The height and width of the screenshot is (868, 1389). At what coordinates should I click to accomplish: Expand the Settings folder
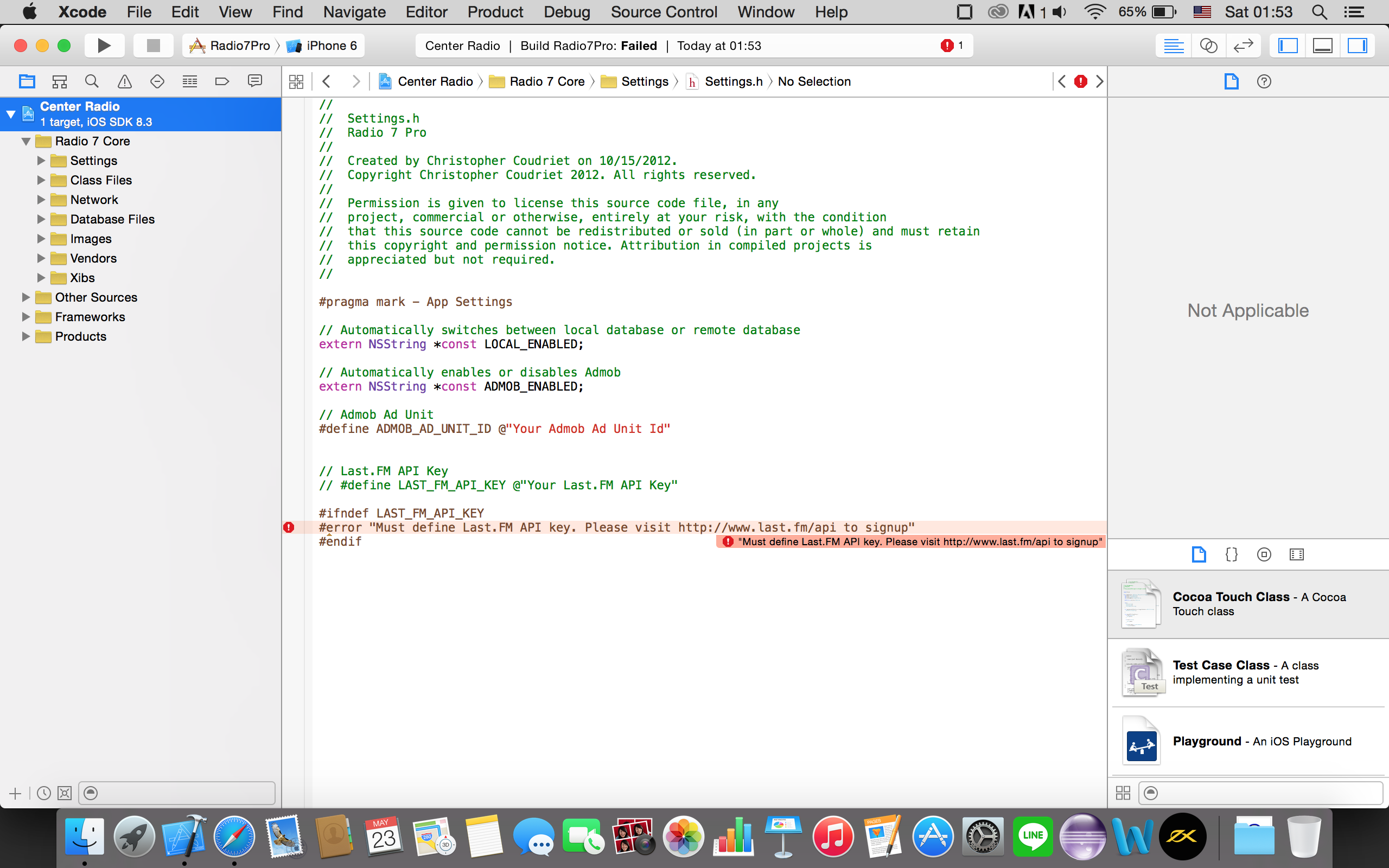pyautogui.click(x=41, y=161)
